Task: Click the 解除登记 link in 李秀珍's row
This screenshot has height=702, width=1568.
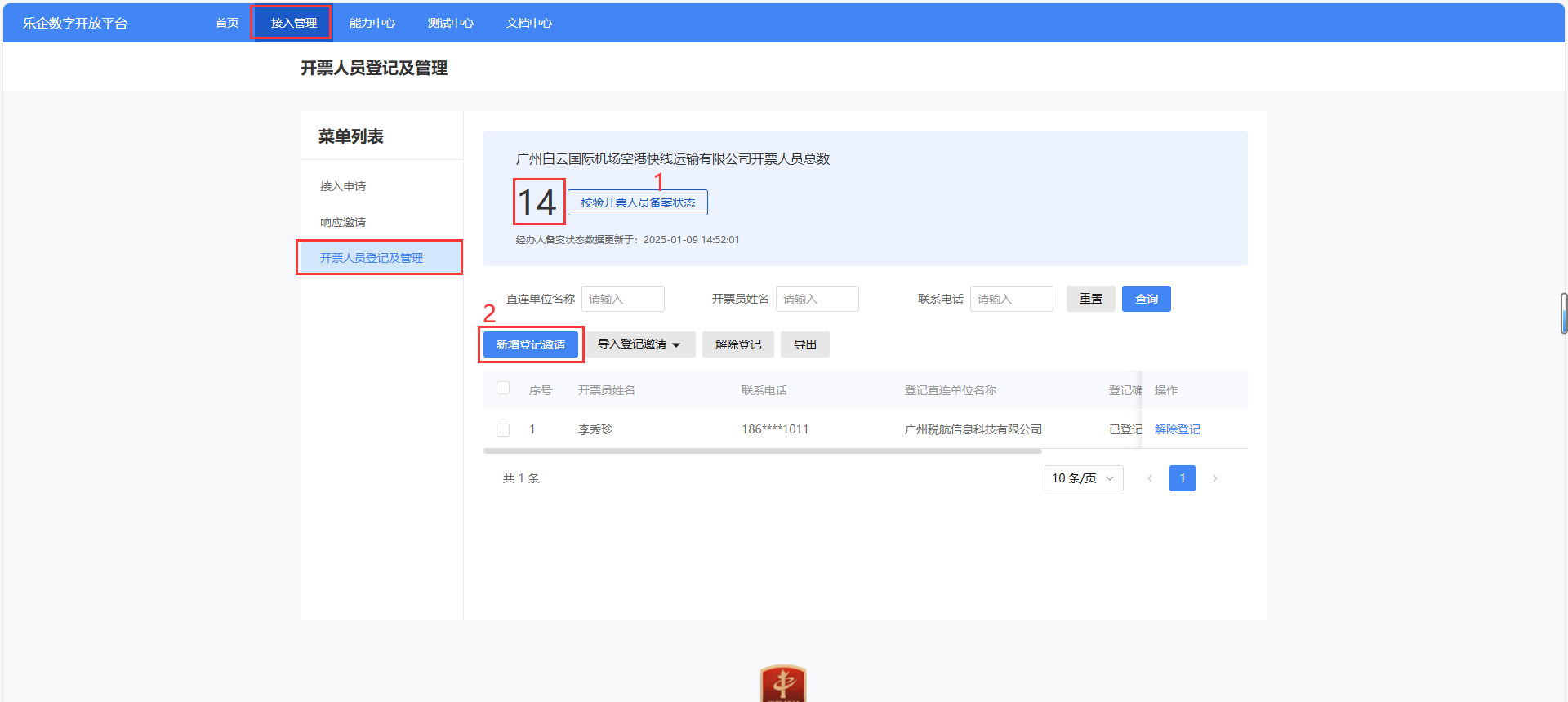Action: 1178,429
